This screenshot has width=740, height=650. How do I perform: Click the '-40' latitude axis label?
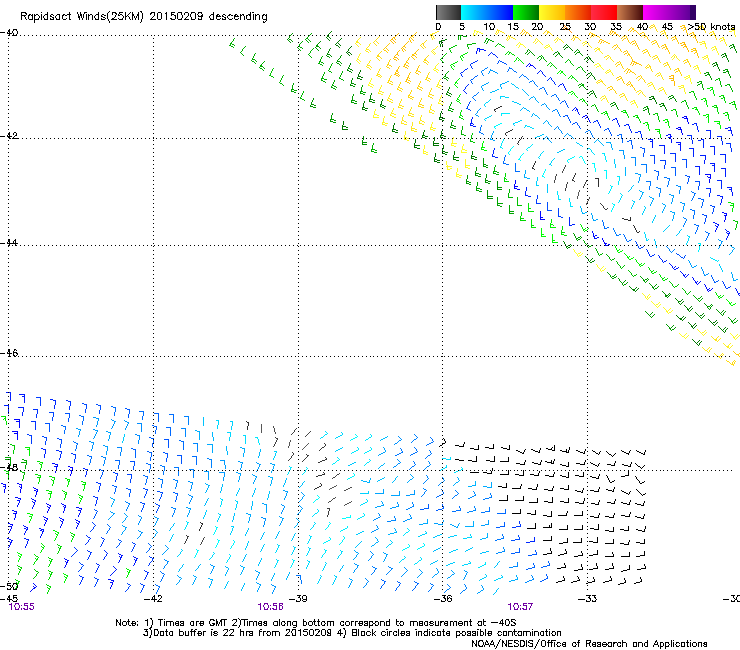(x=9, y=33)
